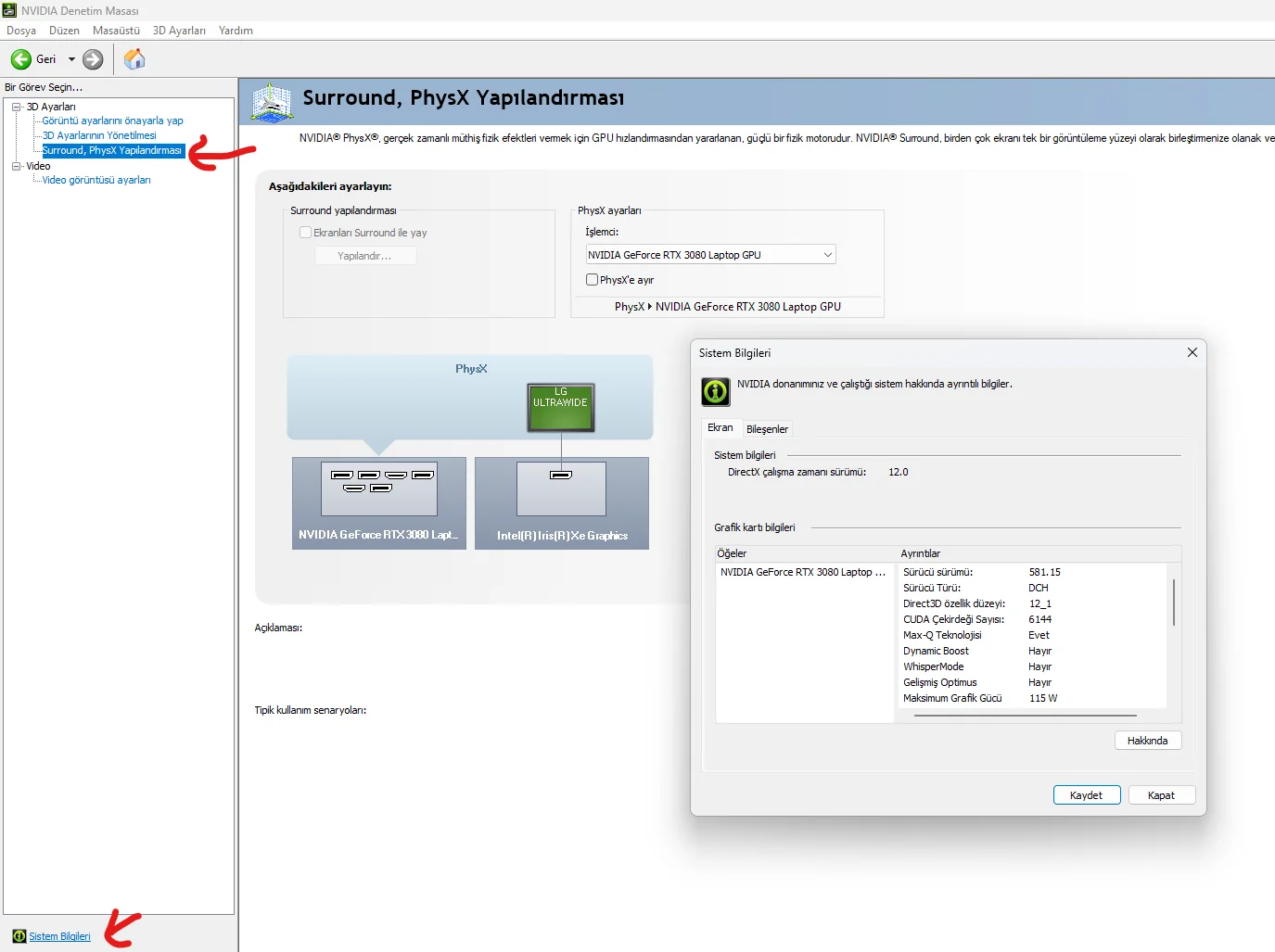Click the Yapılandır... button
The width and height of the screenshot is (1275, 952).
point(365,256)
